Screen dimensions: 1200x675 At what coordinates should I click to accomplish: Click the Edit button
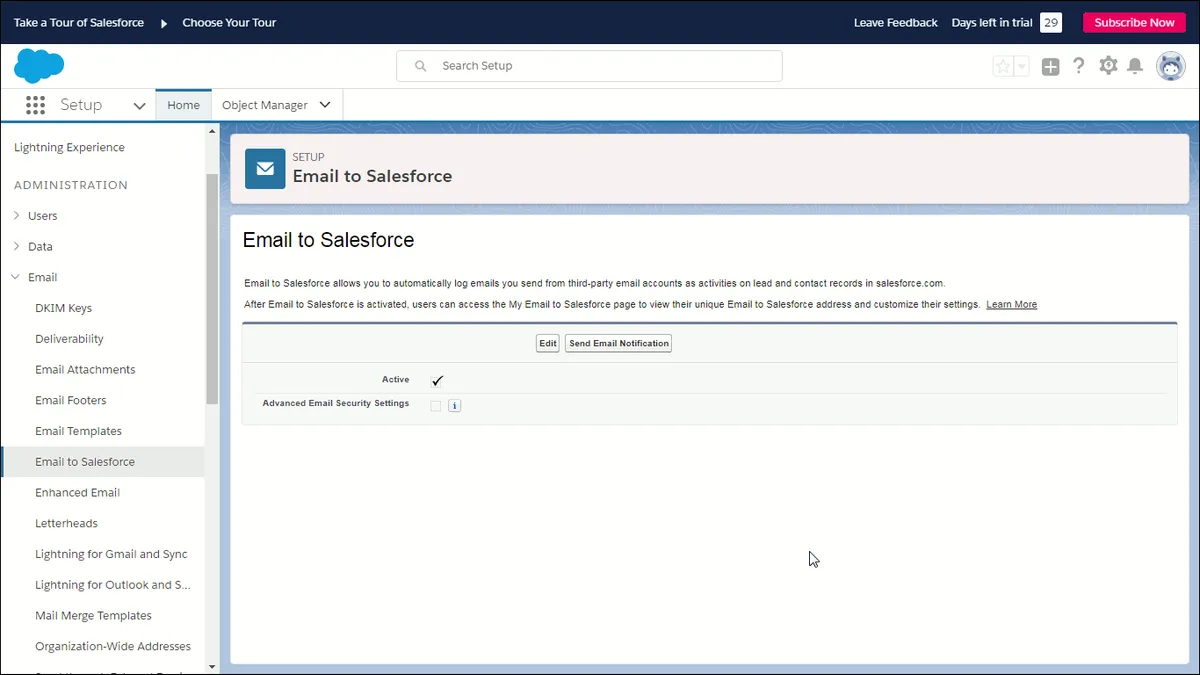coord(547,344)
